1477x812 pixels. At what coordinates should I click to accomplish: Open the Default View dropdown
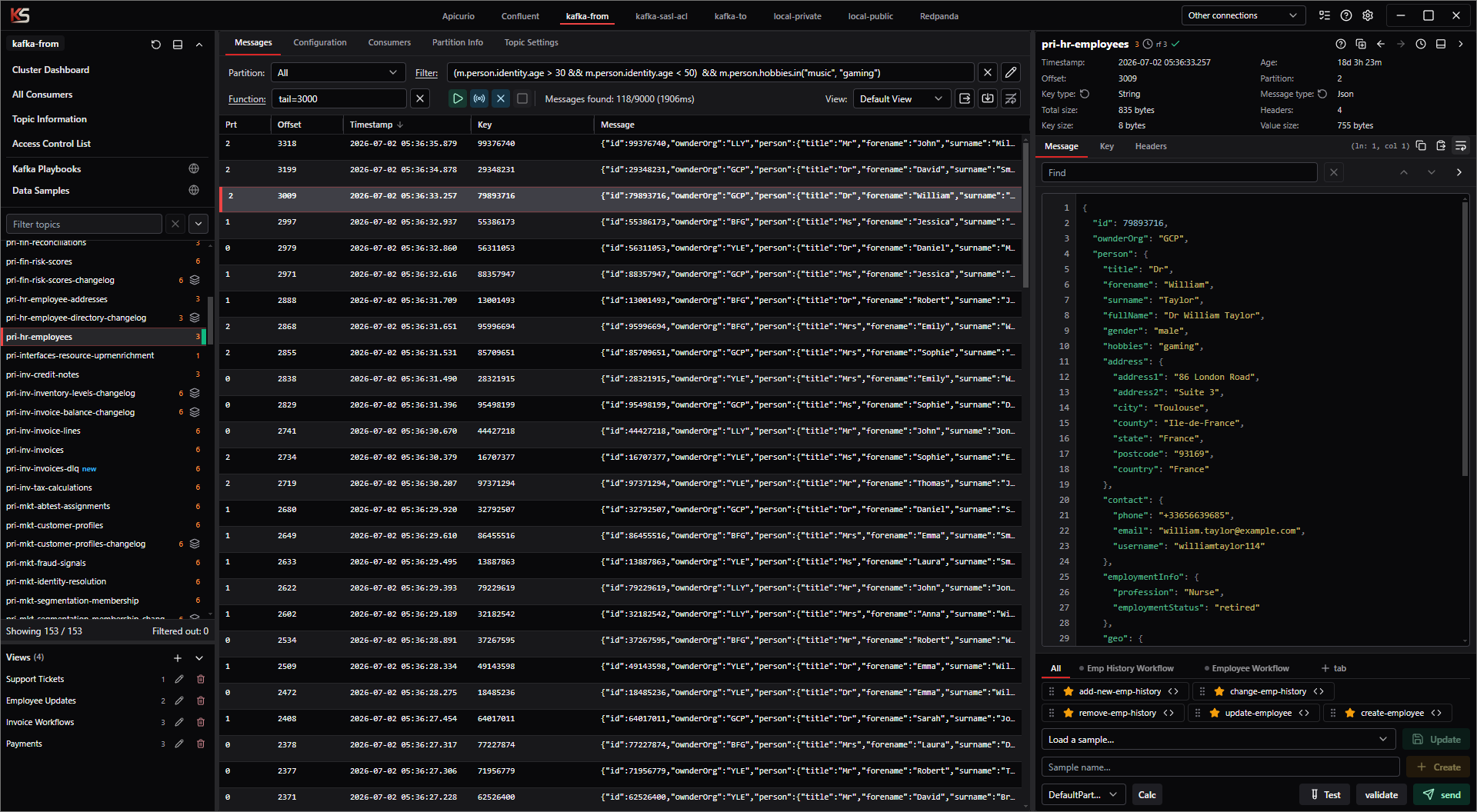click(x=901, y=98)
